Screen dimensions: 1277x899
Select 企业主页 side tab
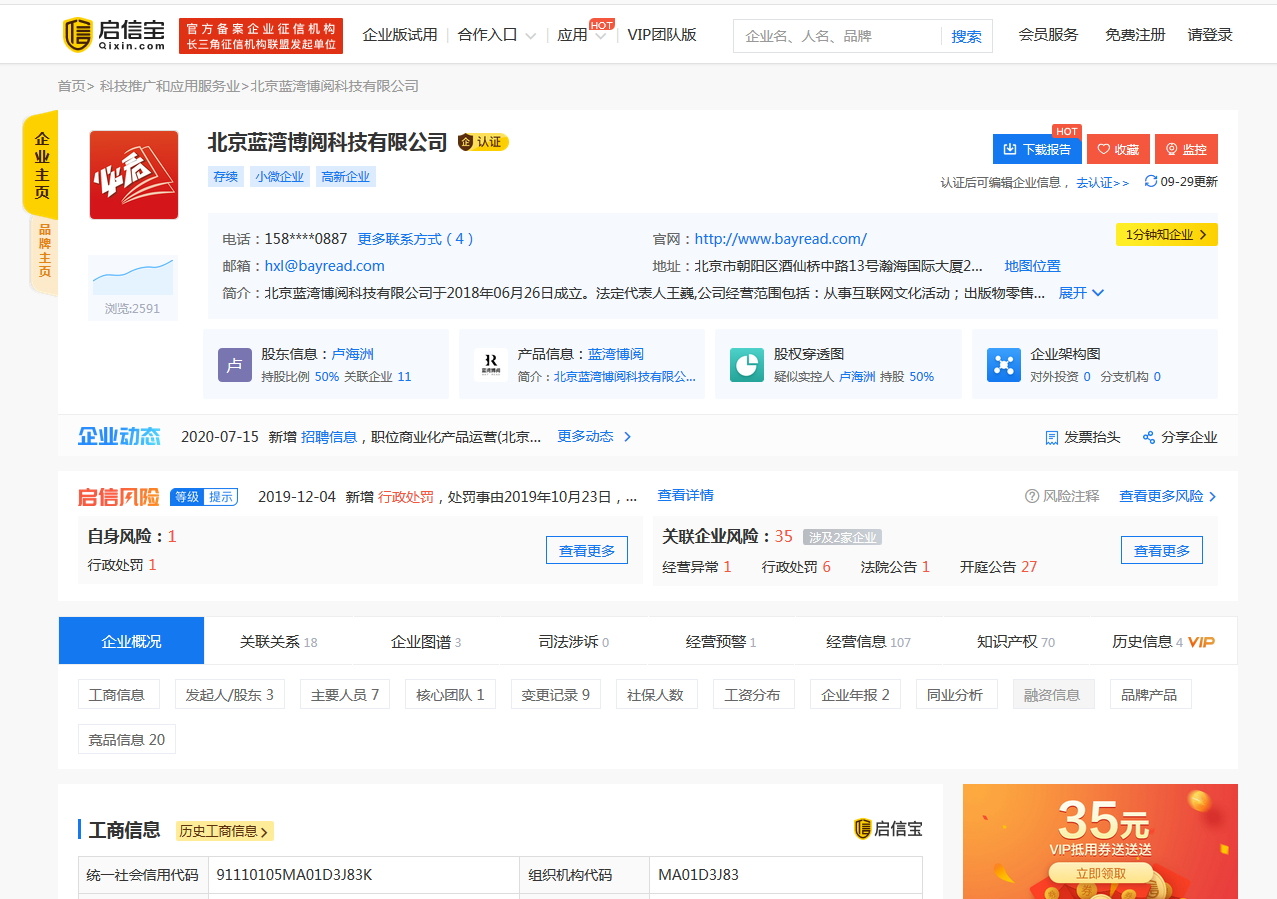point(41,166)
